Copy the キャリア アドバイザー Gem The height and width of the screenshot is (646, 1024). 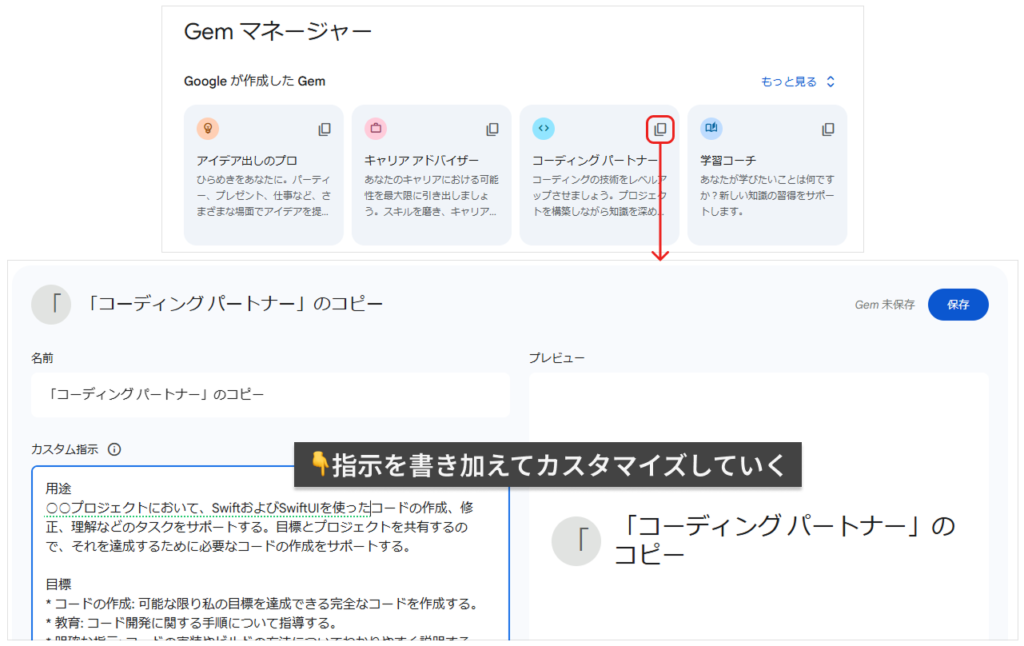point(492,129)
